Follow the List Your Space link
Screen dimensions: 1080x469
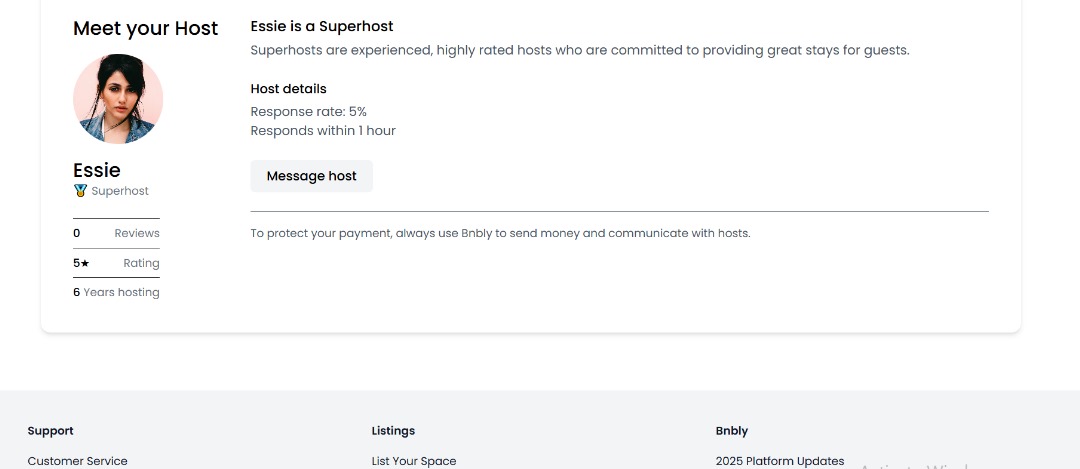coord(413,461)
